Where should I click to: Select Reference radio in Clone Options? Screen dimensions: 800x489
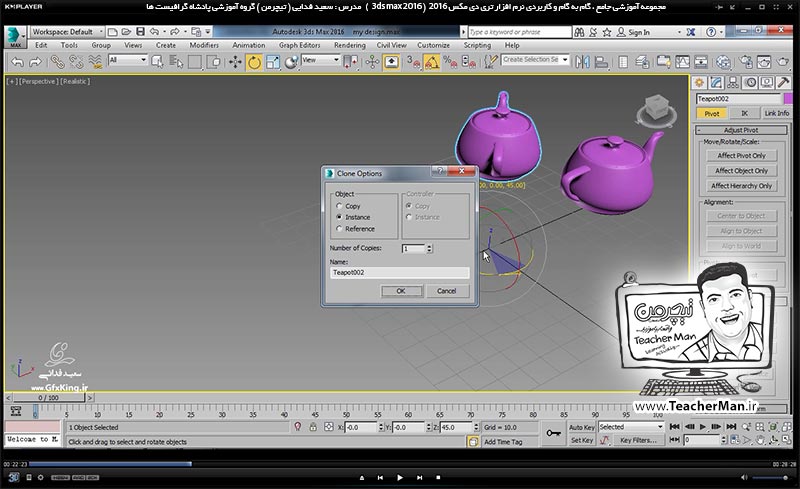(x=339, y=229)
